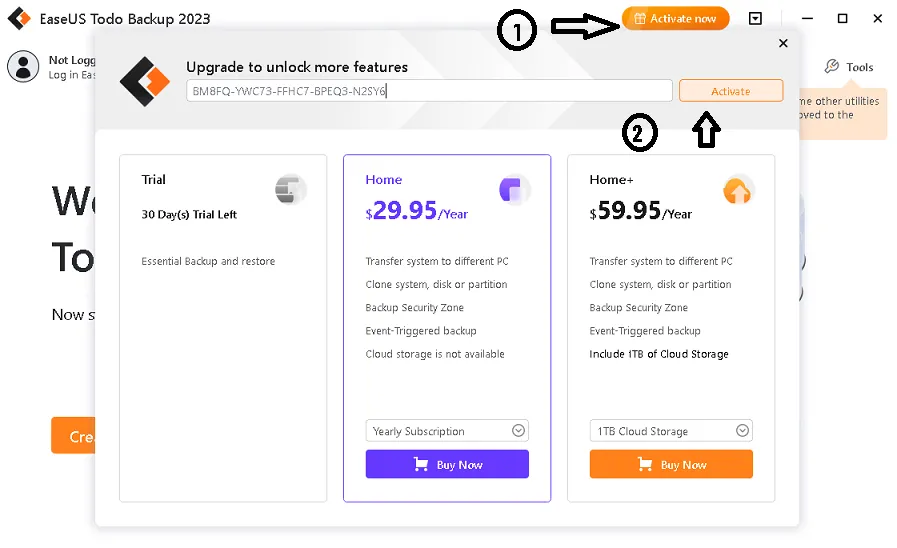The width and height of the screenshot is (897, 548).
Task: Click the Home+ plan house icon
Action: (x=738, y=189)
